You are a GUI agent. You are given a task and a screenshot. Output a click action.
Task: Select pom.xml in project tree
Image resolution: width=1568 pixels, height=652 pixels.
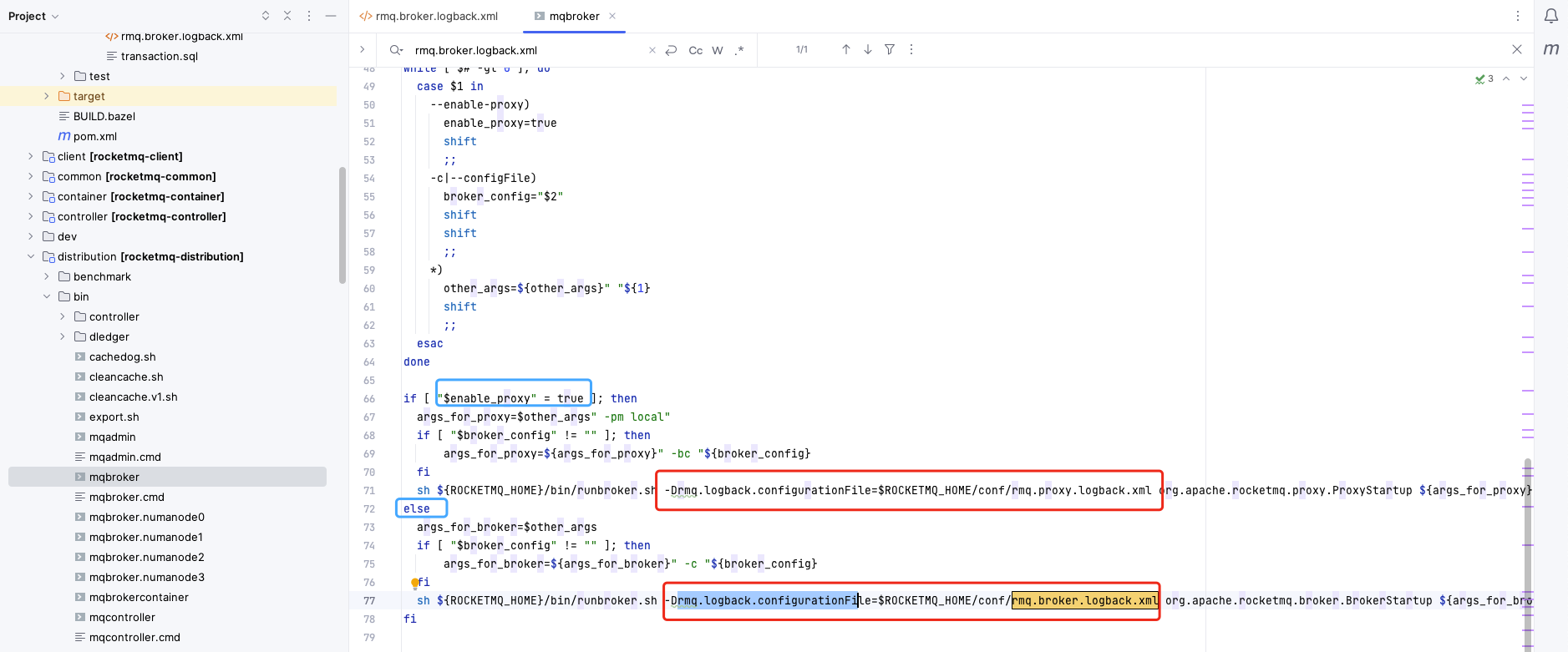point(95,136)
